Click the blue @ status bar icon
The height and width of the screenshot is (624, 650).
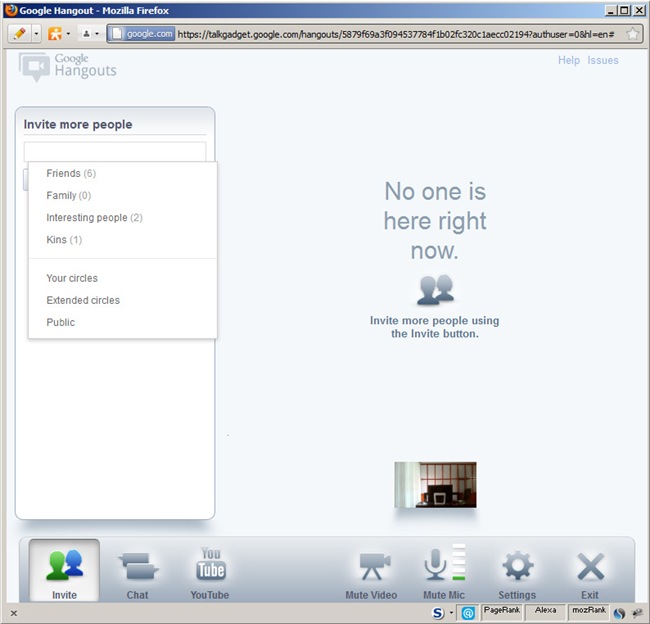point(468,613)
